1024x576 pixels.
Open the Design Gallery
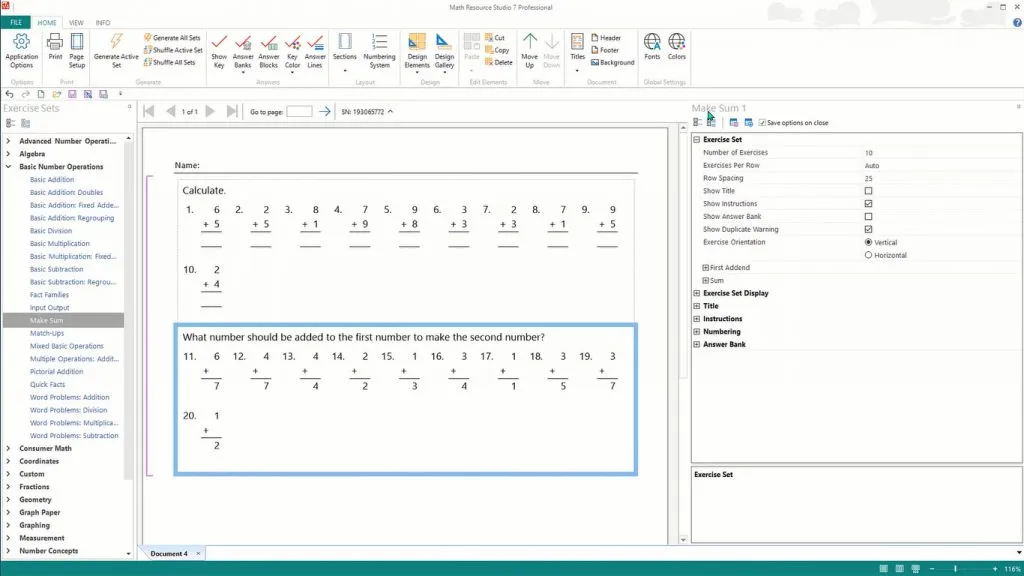pos(444,52)
